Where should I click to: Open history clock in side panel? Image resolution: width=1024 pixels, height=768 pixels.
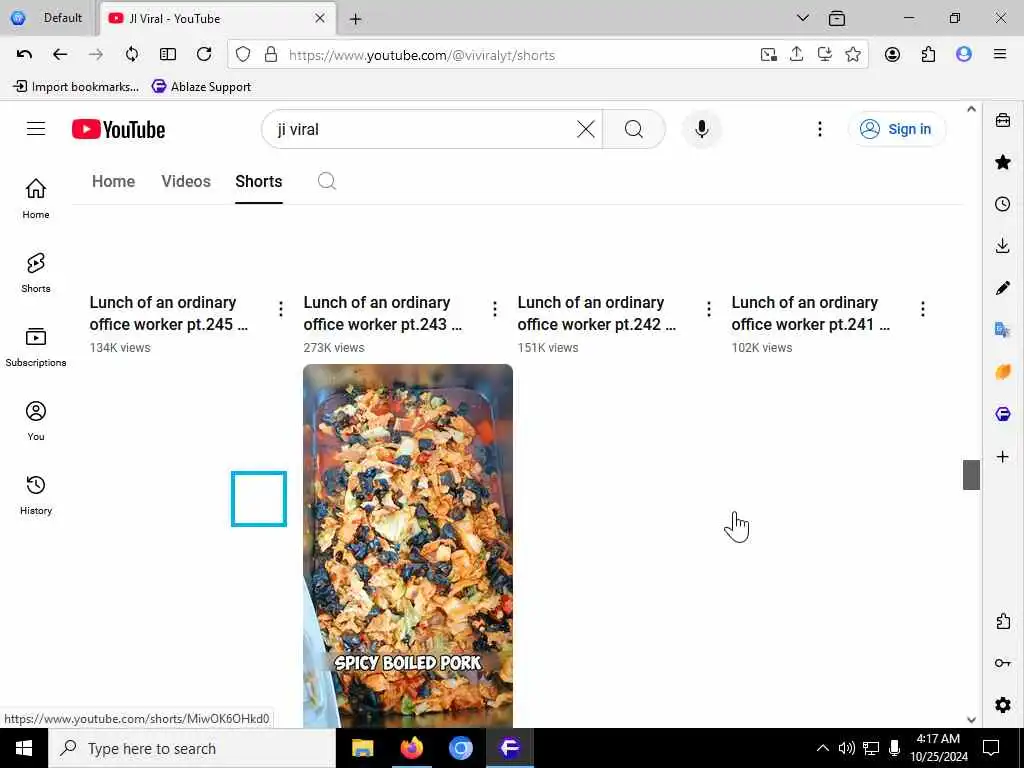1002,204
